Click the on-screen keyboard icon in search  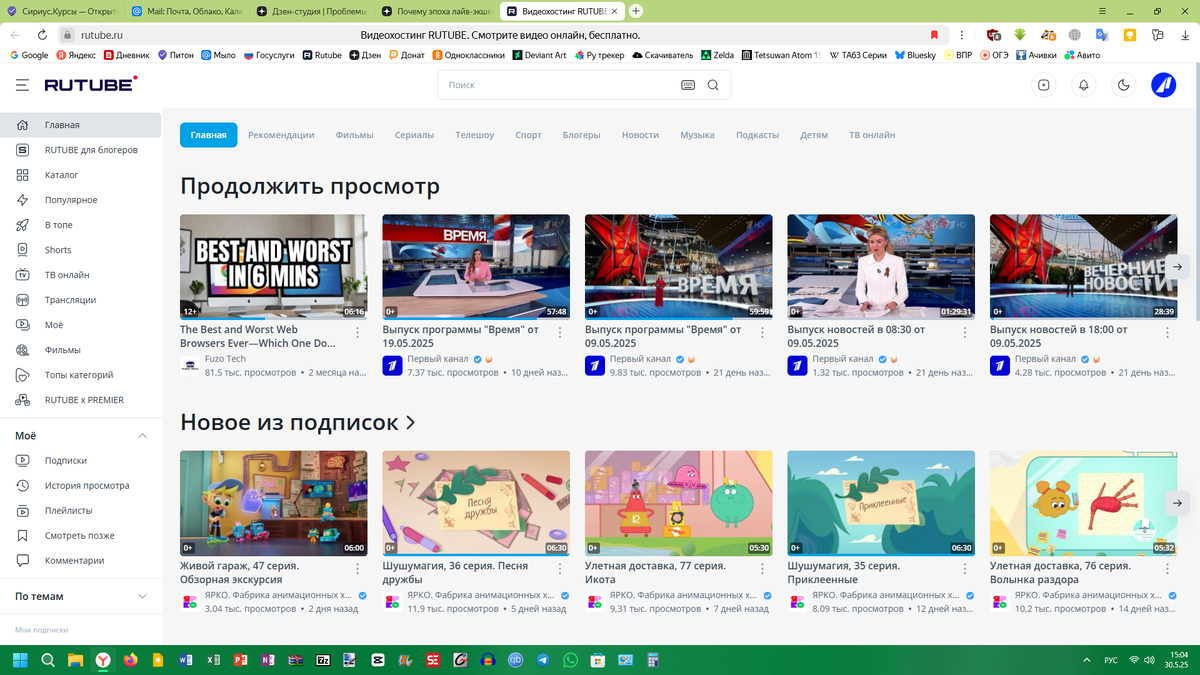point(688,86)
